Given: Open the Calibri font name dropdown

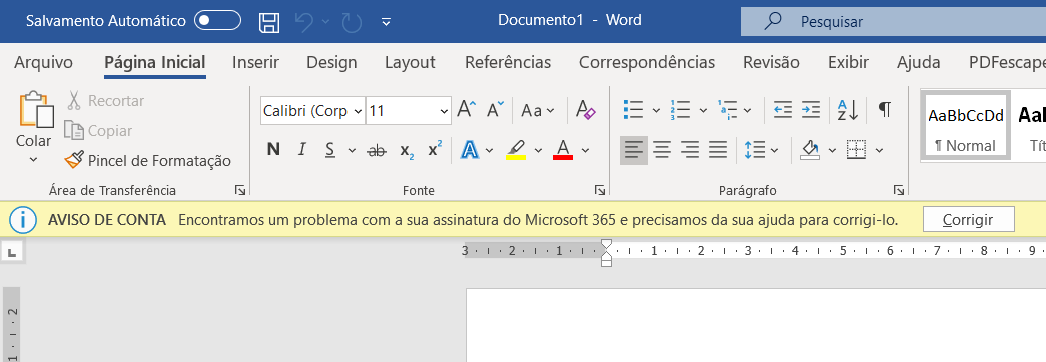Looking at the screenshot, I should pyautogui.click(x=313, y=111).
